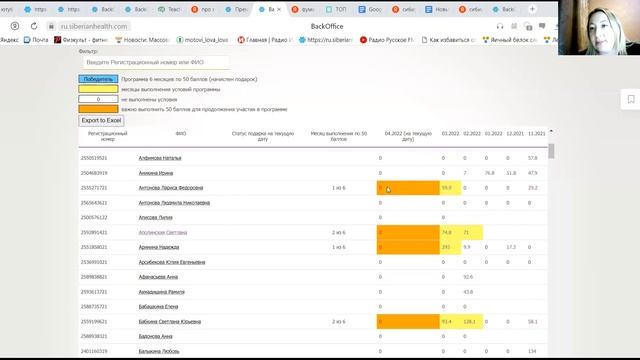The image size is (640, 360).
Task: Open Антонова Лариса Федоровна profile link
Action: click(x=171, y=188)
